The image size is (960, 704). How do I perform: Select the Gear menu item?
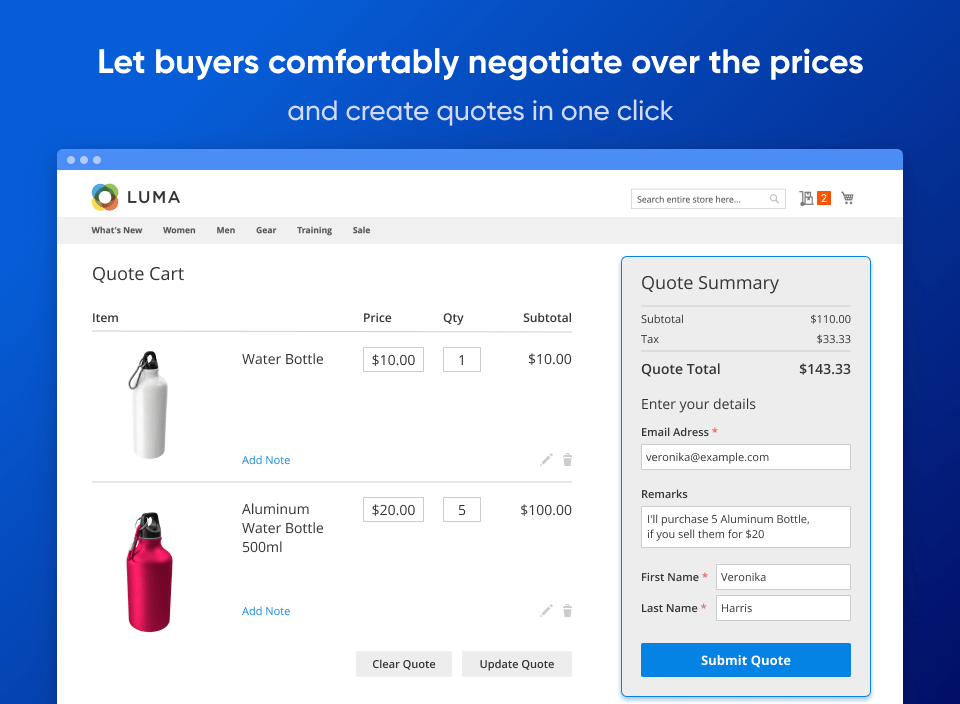pos(266,230)
